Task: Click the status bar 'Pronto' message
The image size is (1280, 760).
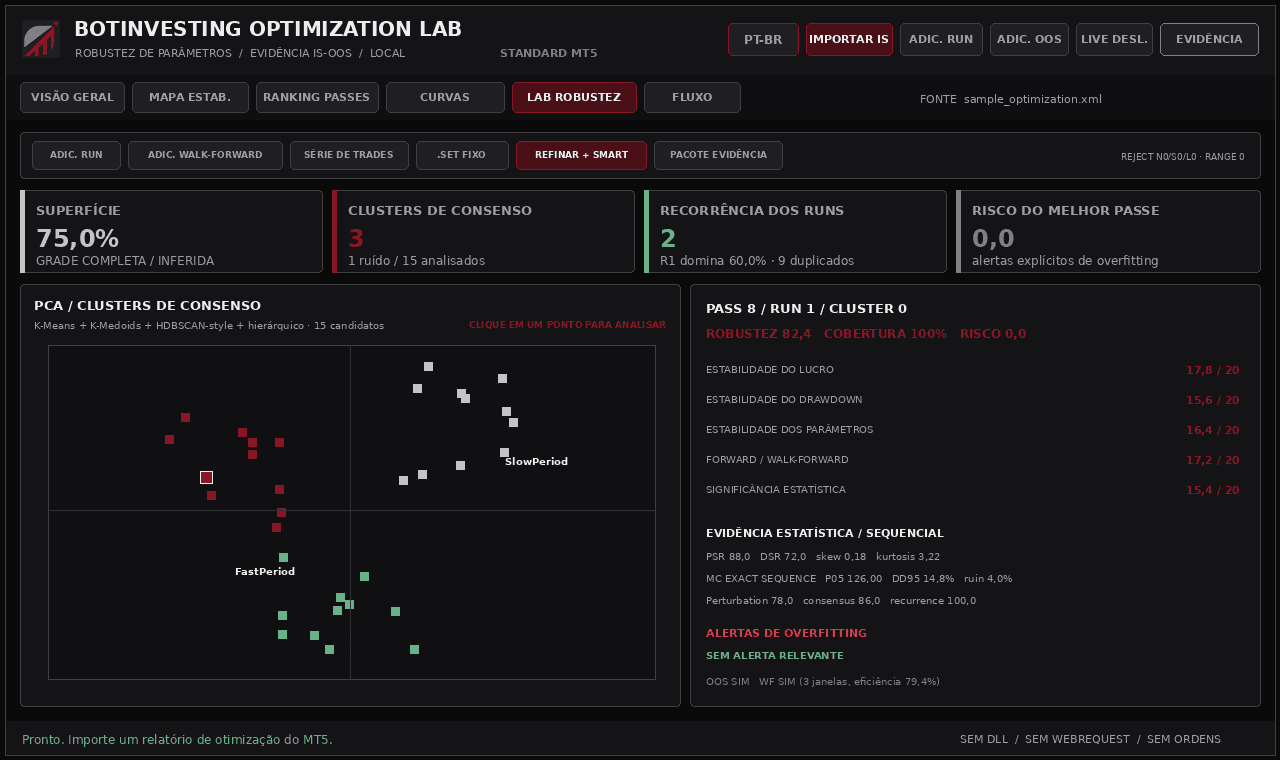Action: tap(177, 740)
